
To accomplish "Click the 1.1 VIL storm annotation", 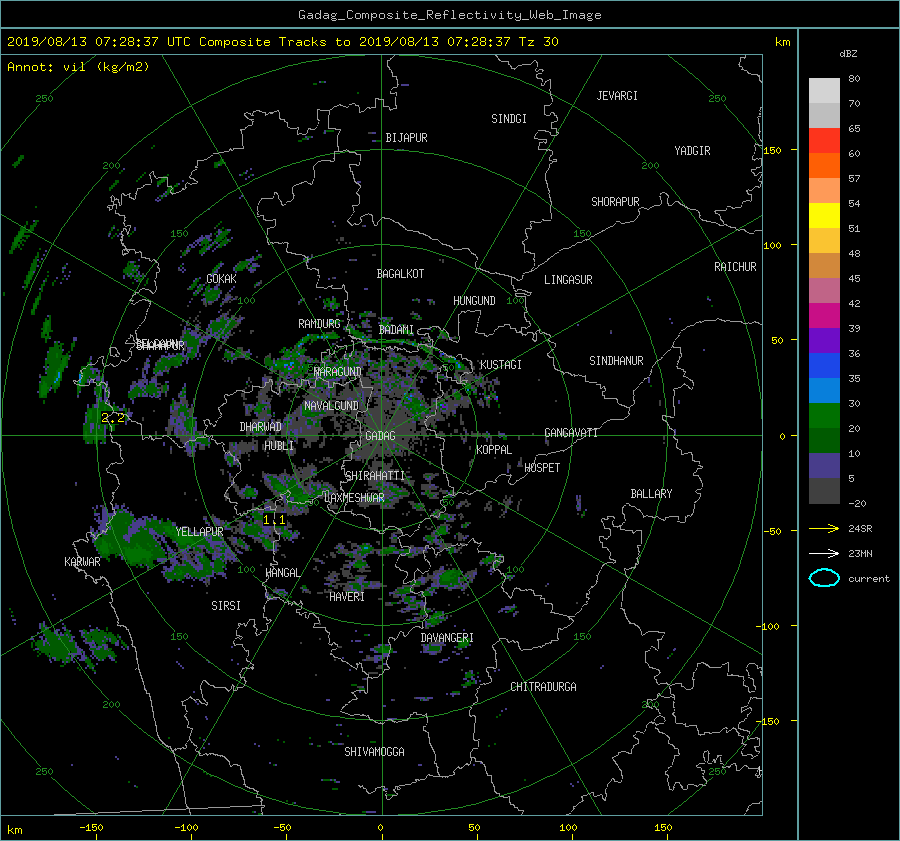I will click(274, 520).
